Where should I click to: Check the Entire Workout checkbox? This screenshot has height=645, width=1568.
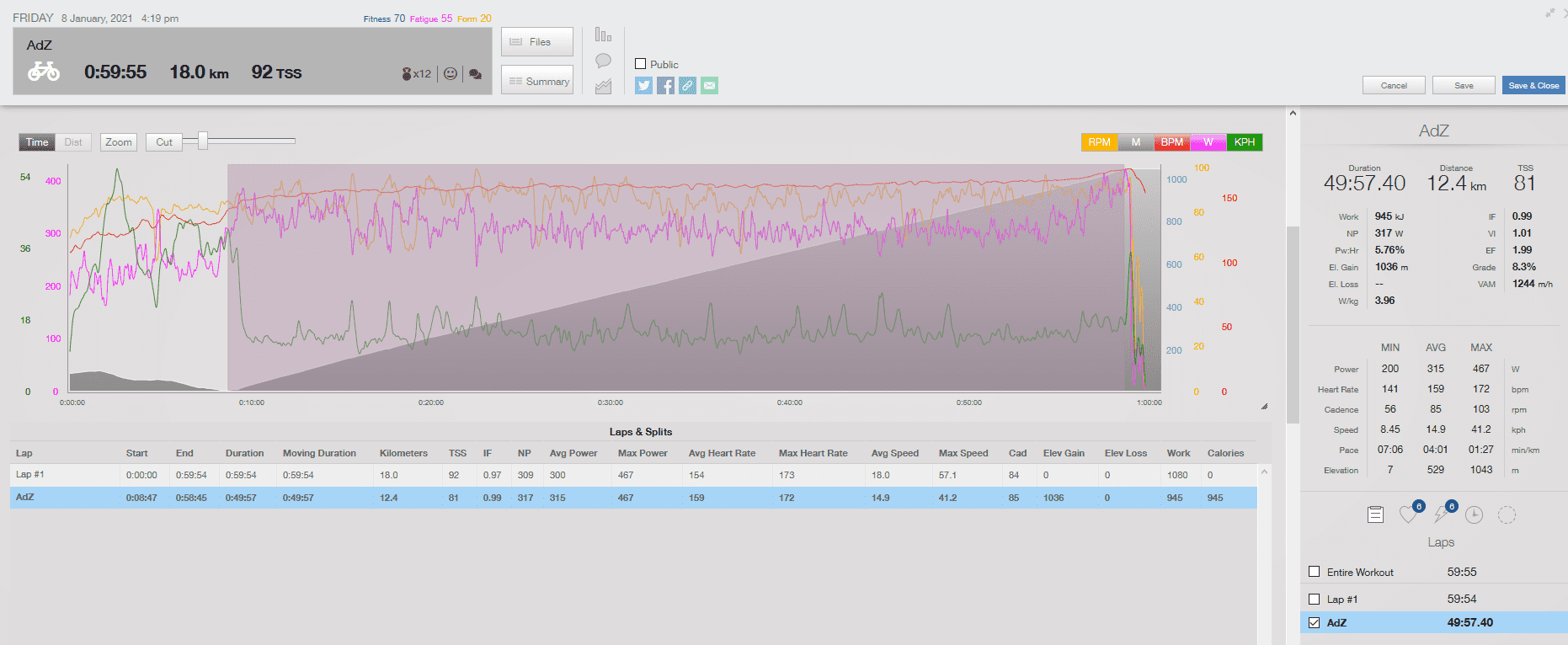[x=1314, y=572]
